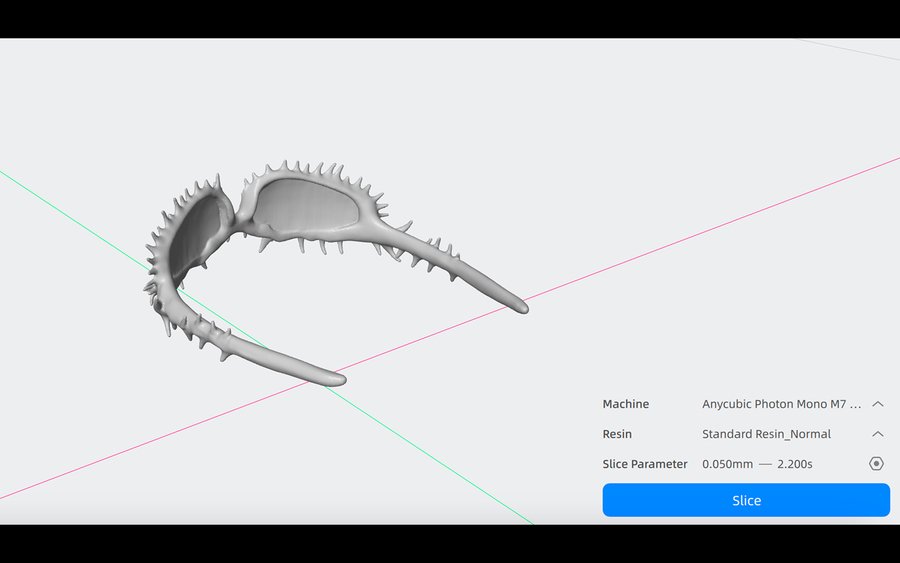Click the 0.050mm layer thickness value
The width and height of the screenshot is (900, 563).
tap(727, 464)
